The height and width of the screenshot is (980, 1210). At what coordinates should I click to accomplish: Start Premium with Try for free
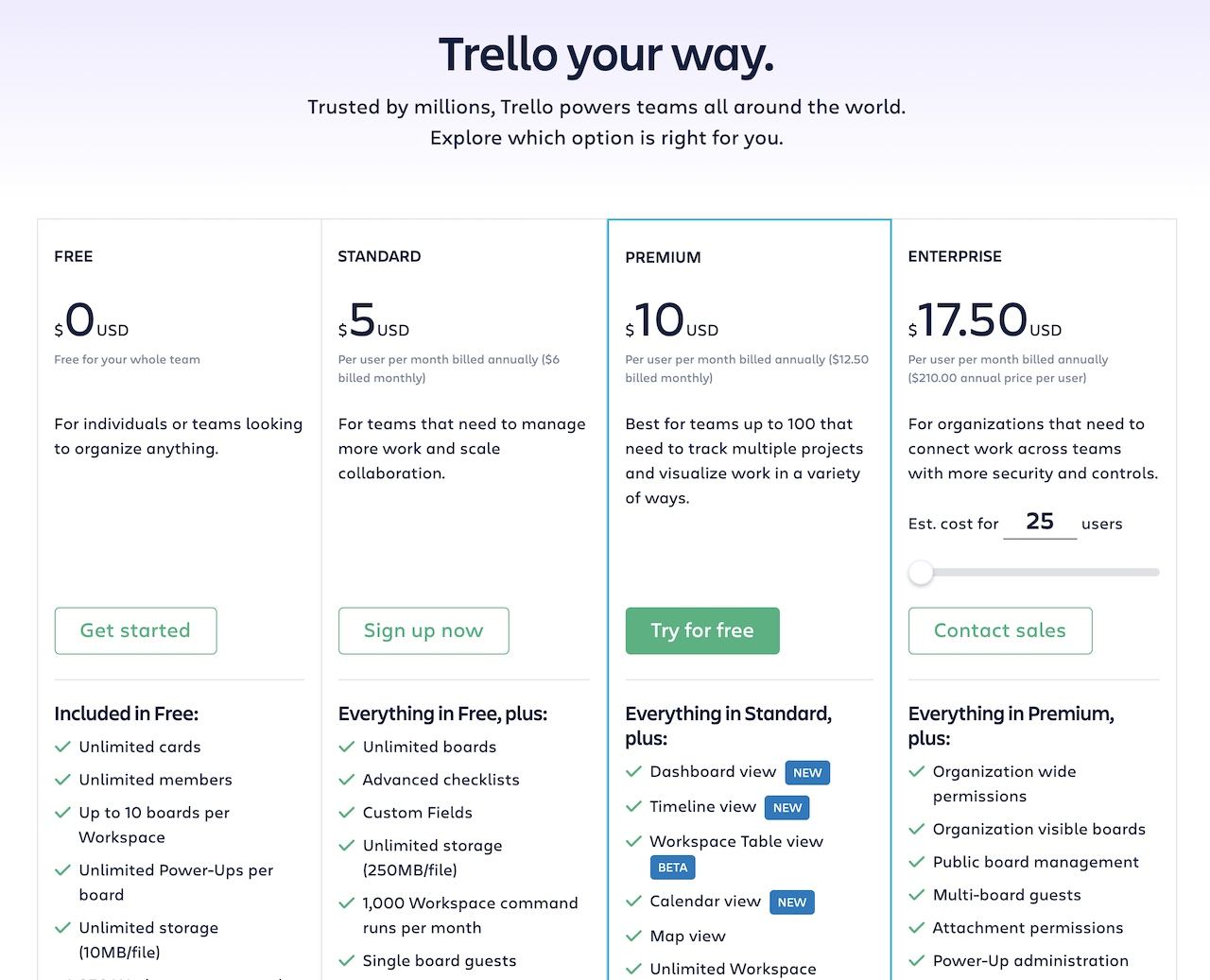(702, 630)
